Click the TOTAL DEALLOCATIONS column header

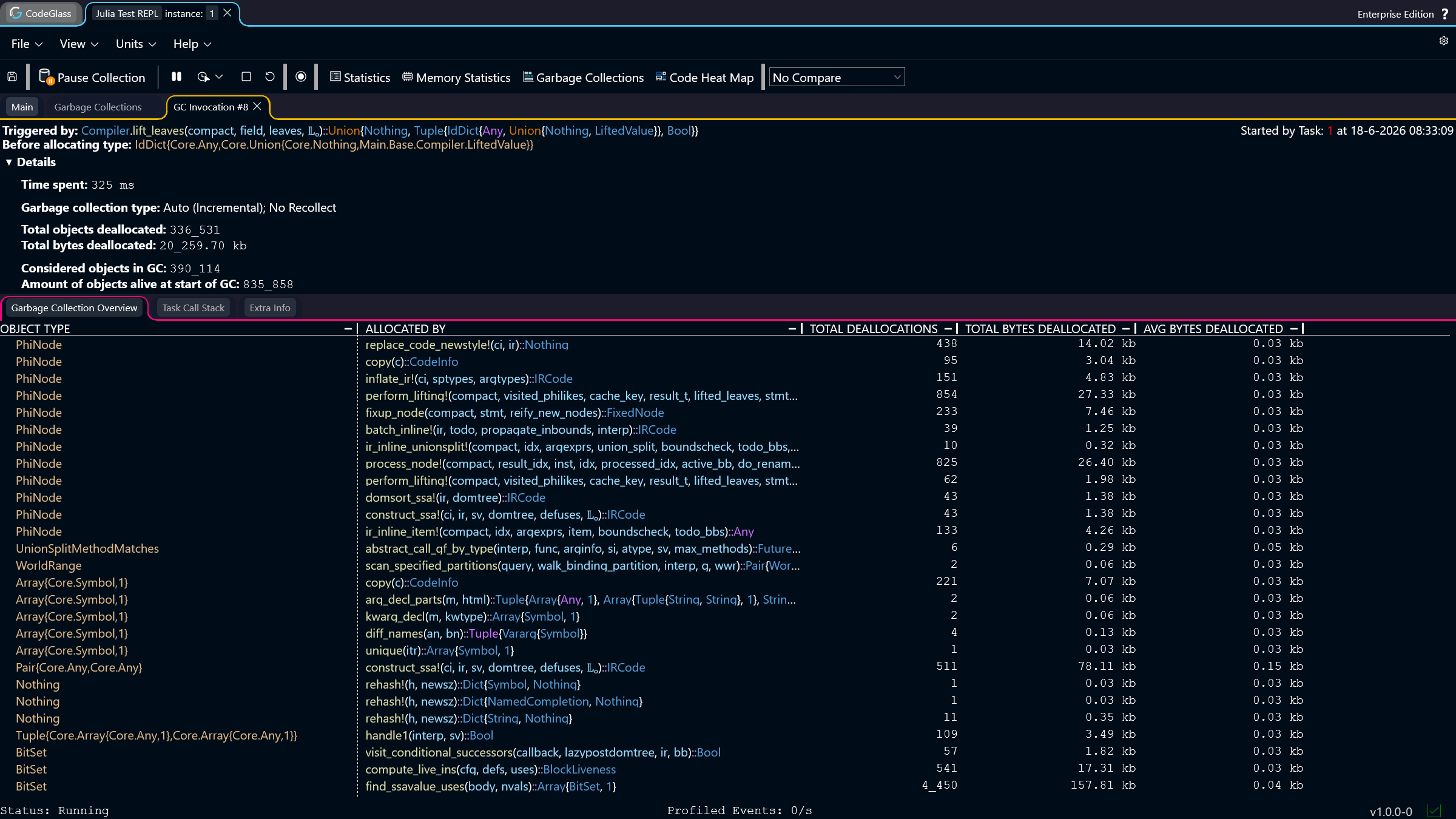point(874,328)
